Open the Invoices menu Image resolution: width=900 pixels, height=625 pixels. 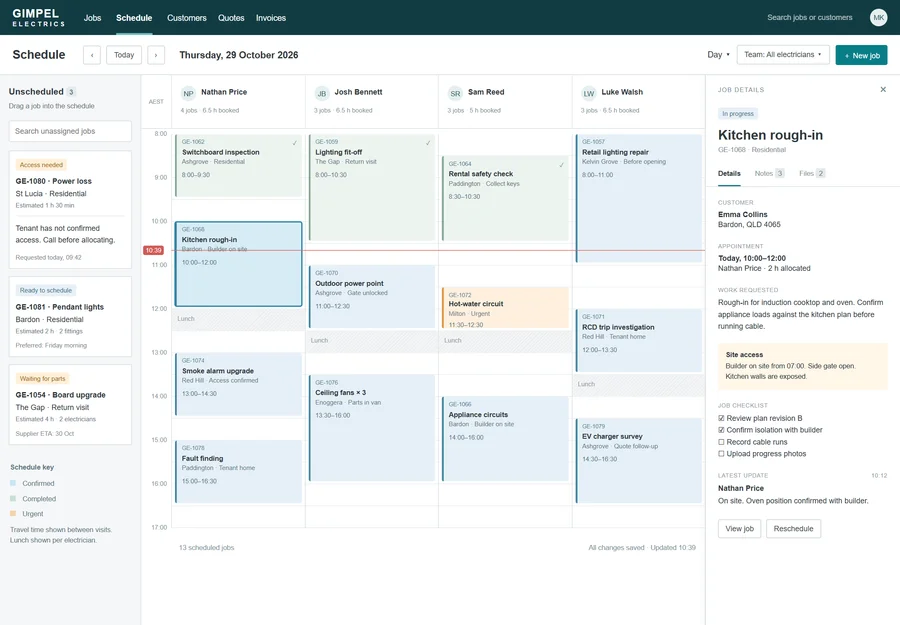(271, 18)
